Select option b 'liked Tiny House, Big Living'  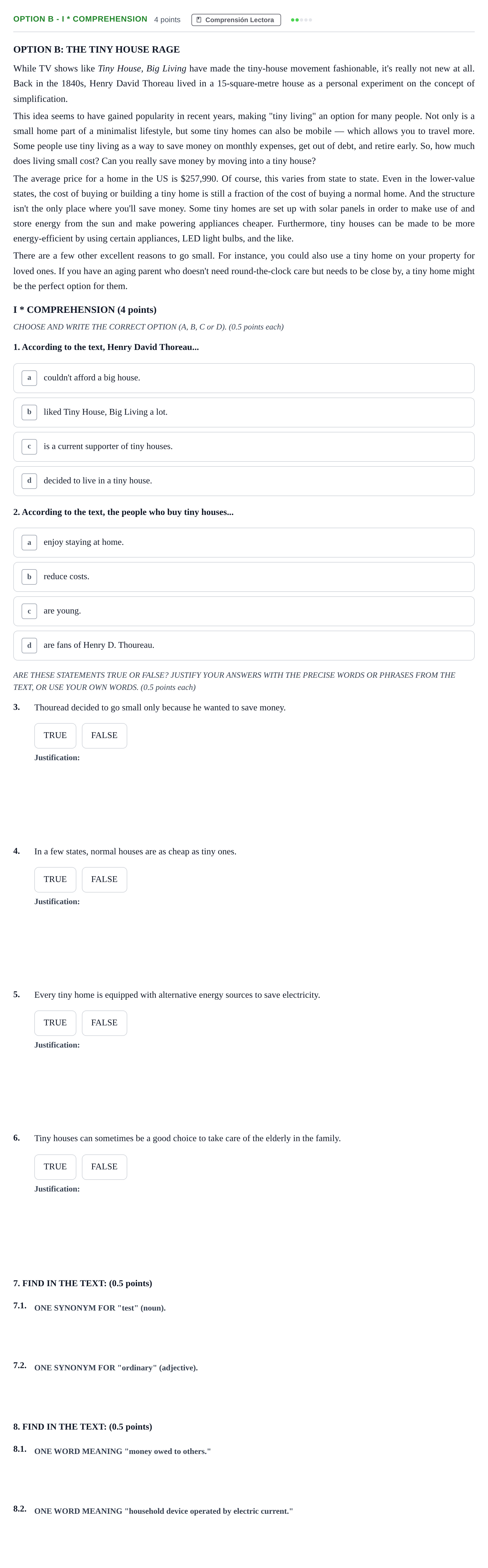click(x=244, y=412)
